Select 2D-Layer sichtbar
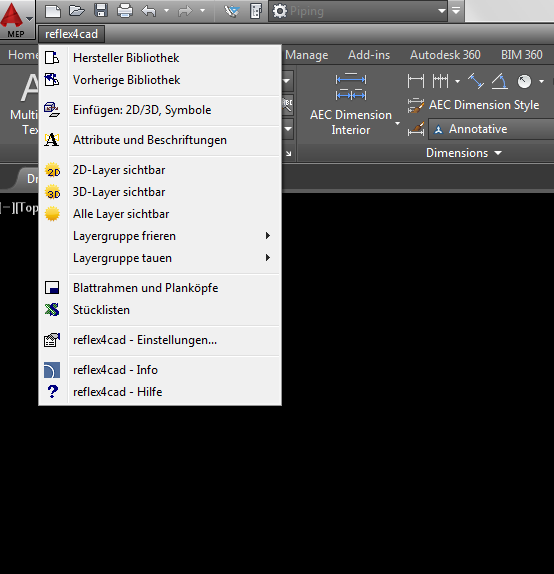 point(160,170)
